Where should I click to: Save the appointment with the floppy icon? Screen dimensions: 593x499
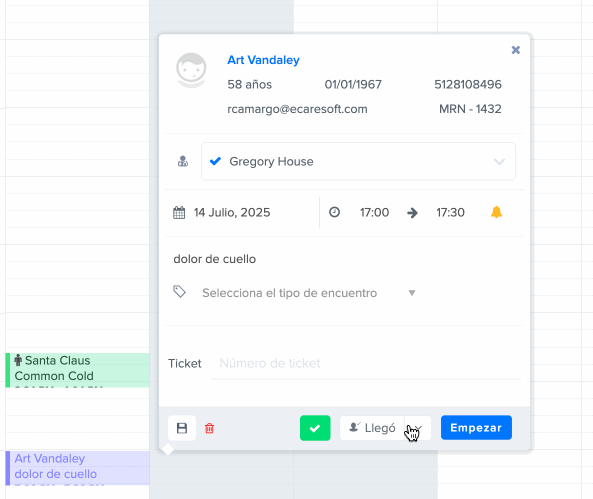pyautogui.click(x=182, y=428)
